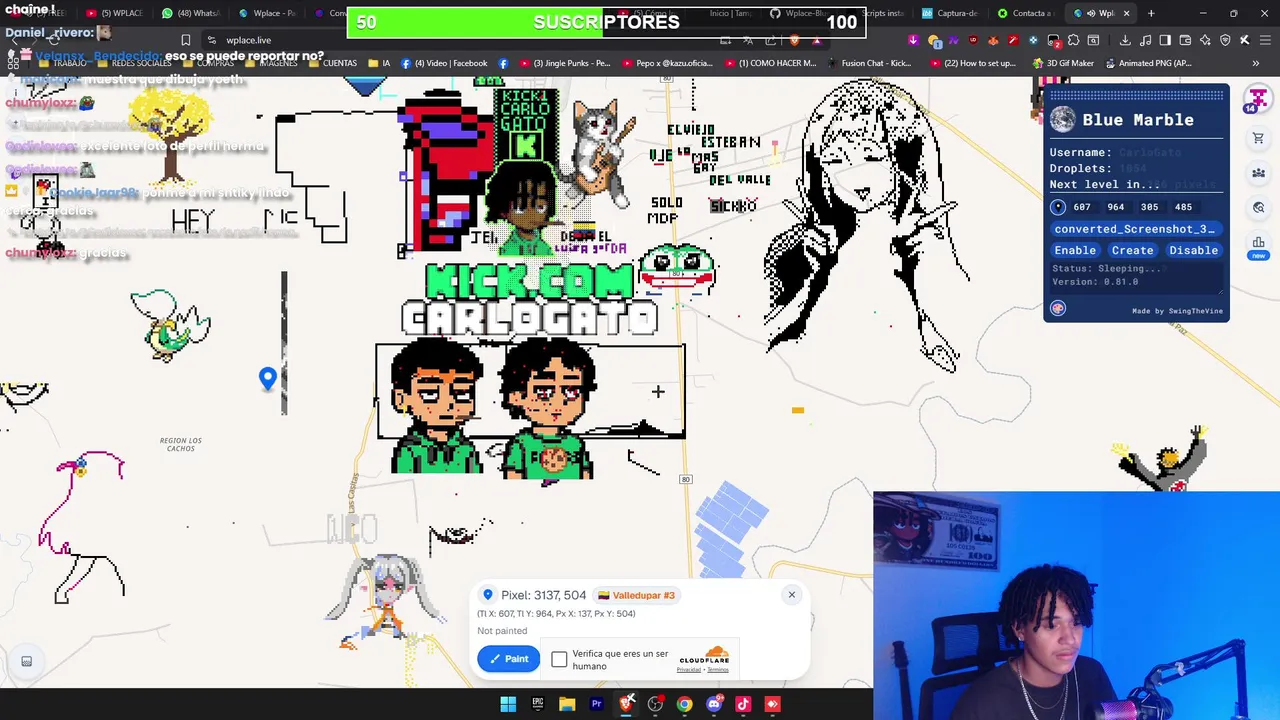
Task: Click the converted_Screenshot template file button
Action: pos(1135,229)
